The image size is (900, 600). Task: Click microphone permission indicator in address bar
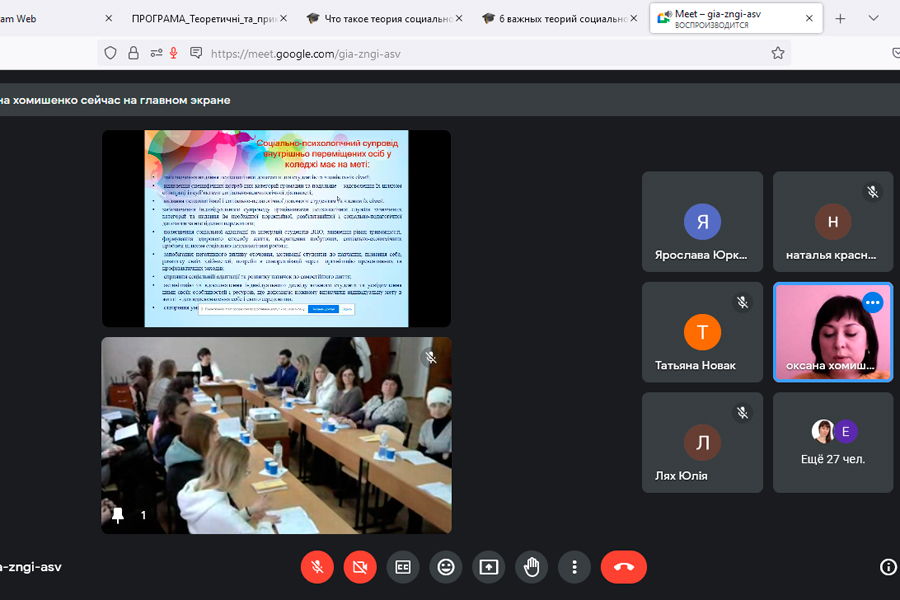(173, 53)
